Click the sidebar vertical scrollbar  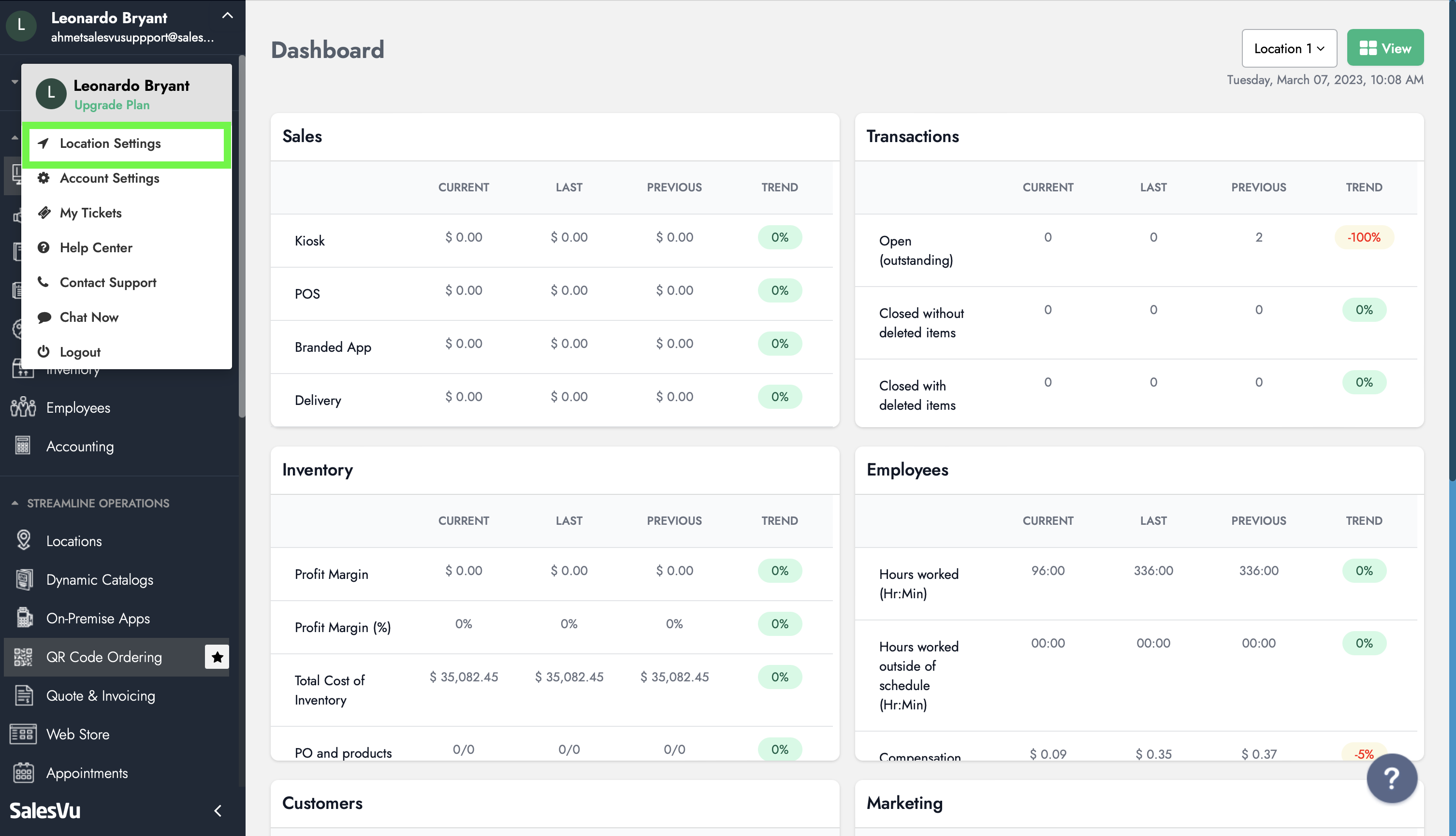[242, 235]
